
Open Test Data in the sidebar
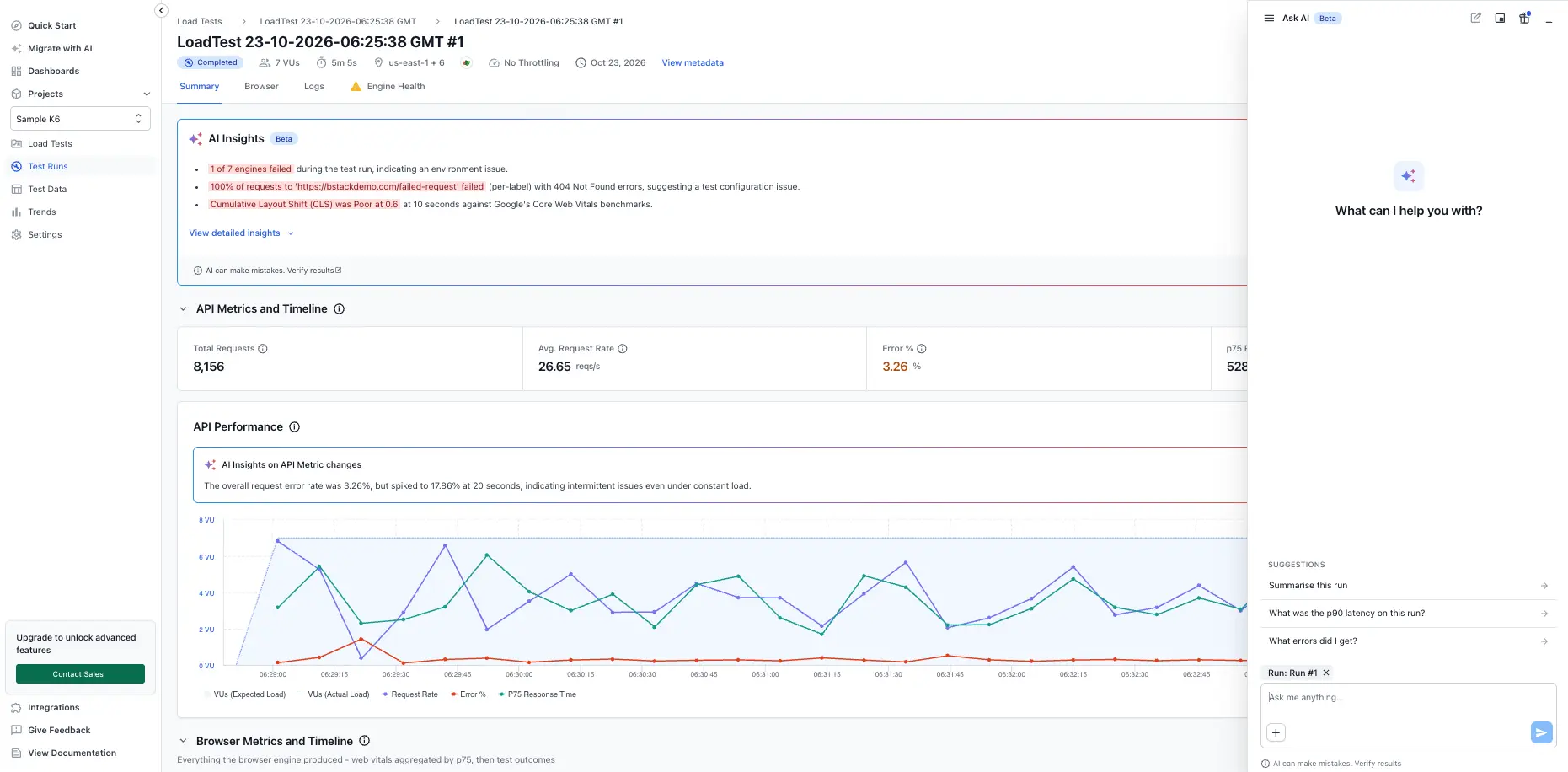tap(47, 189)
